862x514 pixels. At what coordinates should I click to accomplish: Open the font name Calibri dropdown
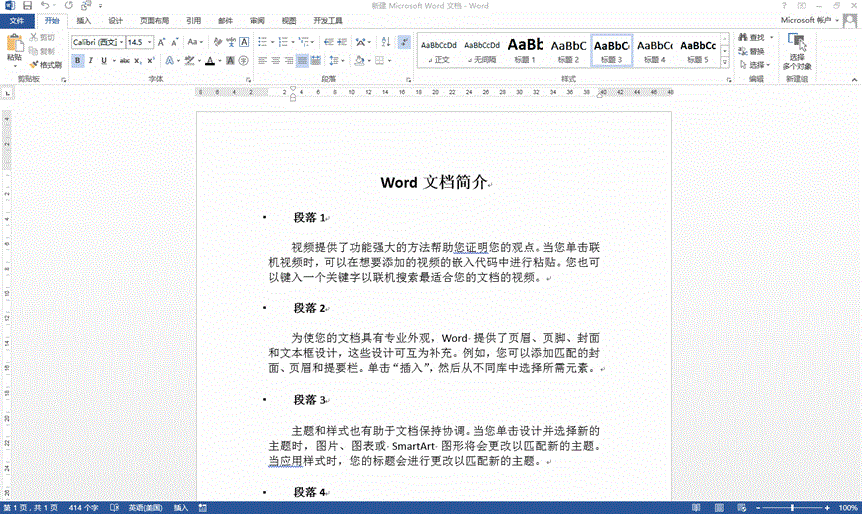[120, 43]
